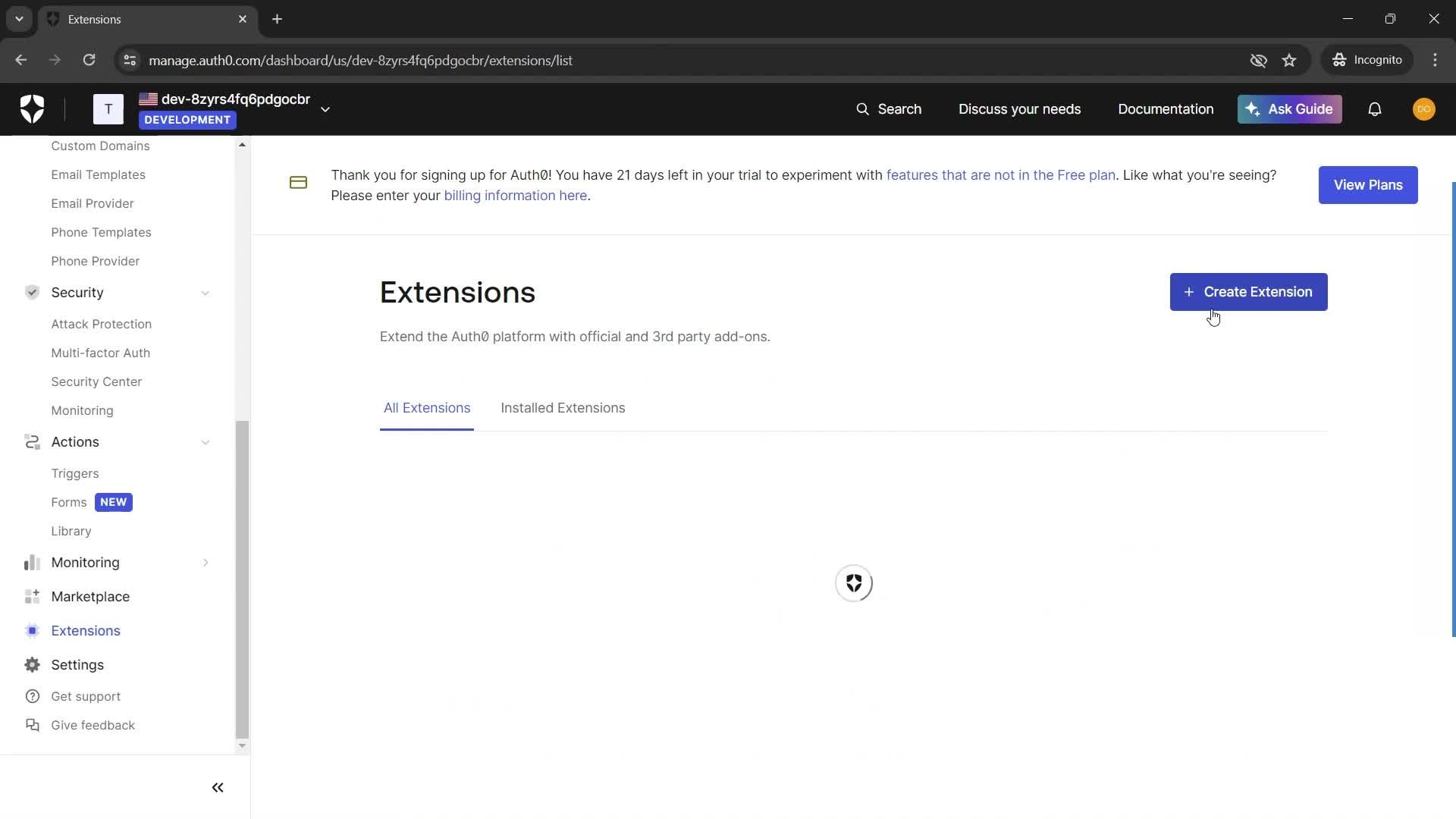Click the Incognito indicator

point(1367,60)
